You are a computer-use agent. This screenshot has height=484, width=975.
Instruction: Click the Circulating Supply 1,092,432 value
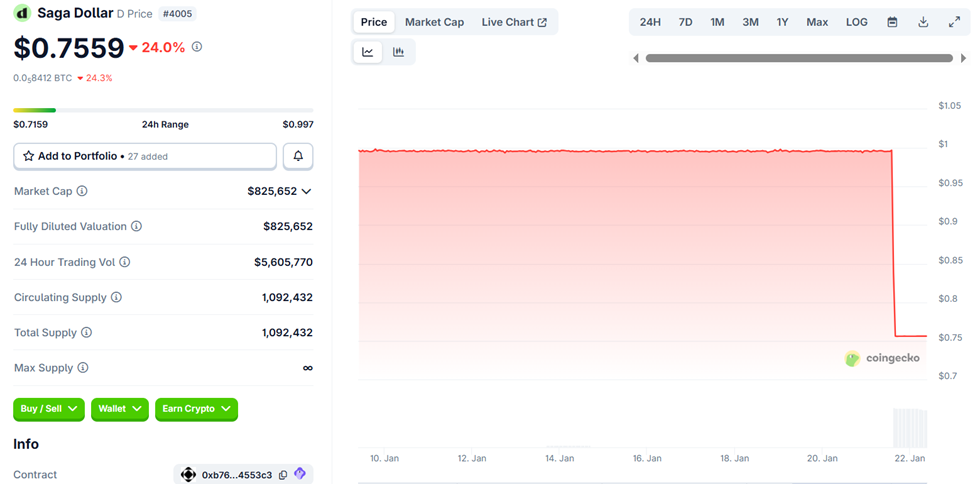click(287, 297)
